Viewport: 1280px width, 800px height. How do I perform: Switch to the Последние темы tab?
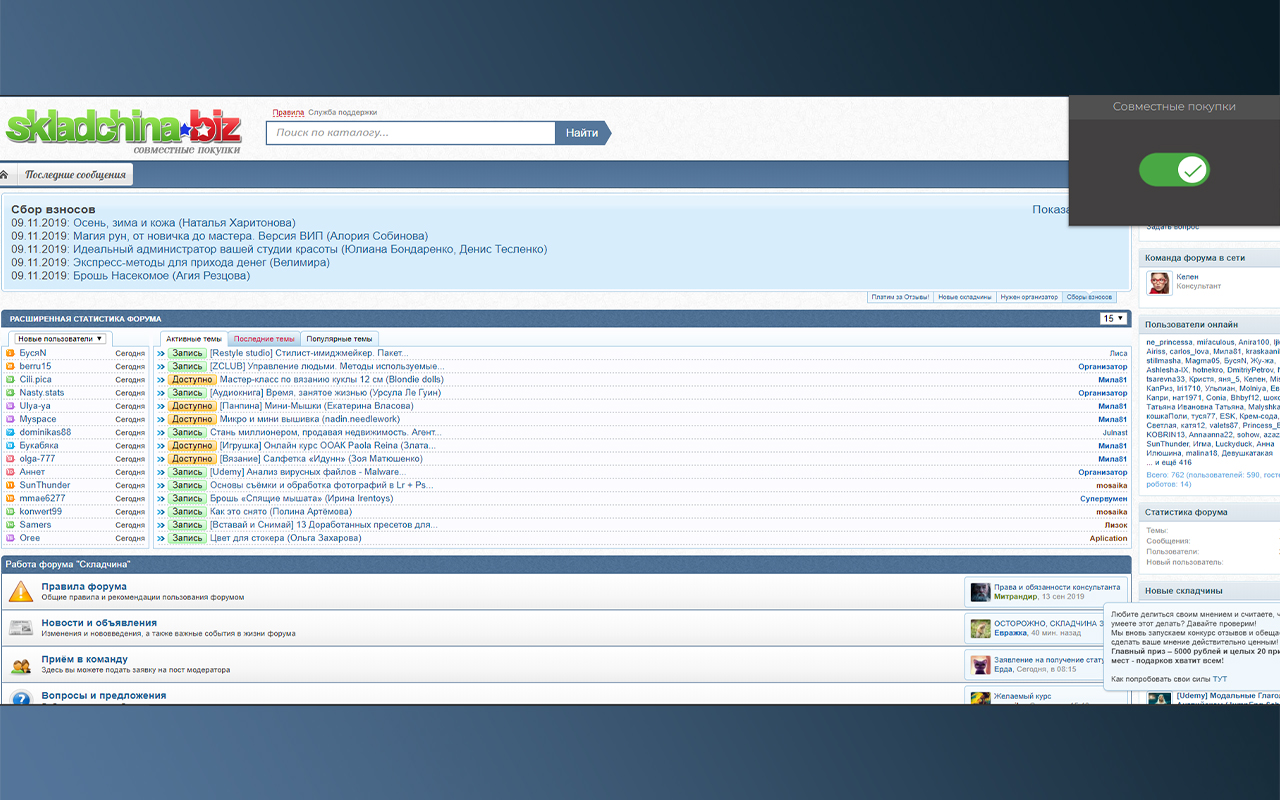coord(264,339)
